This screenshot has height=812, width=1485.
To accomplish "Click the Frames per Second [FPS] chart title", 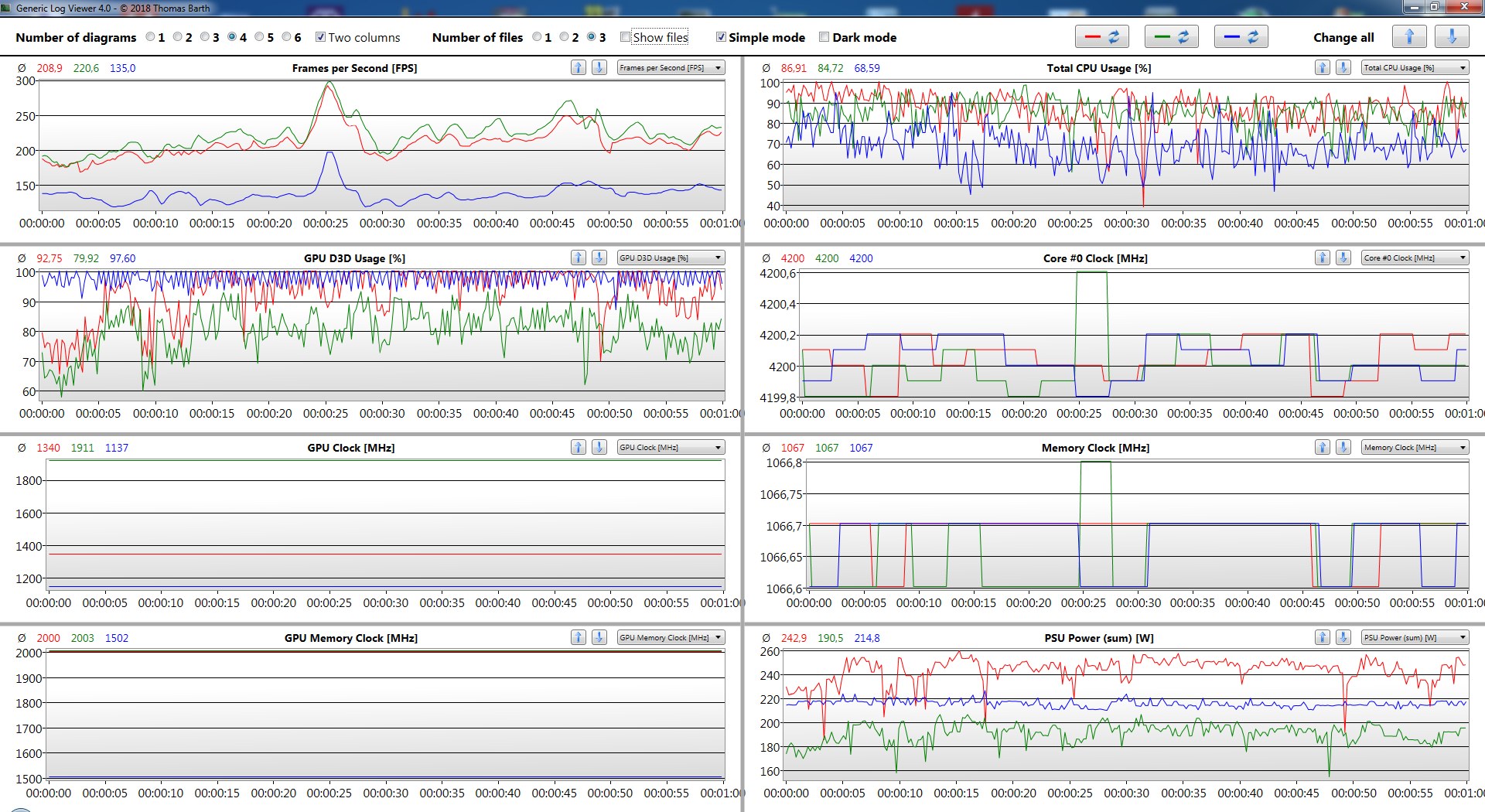I will click(354, 68).
